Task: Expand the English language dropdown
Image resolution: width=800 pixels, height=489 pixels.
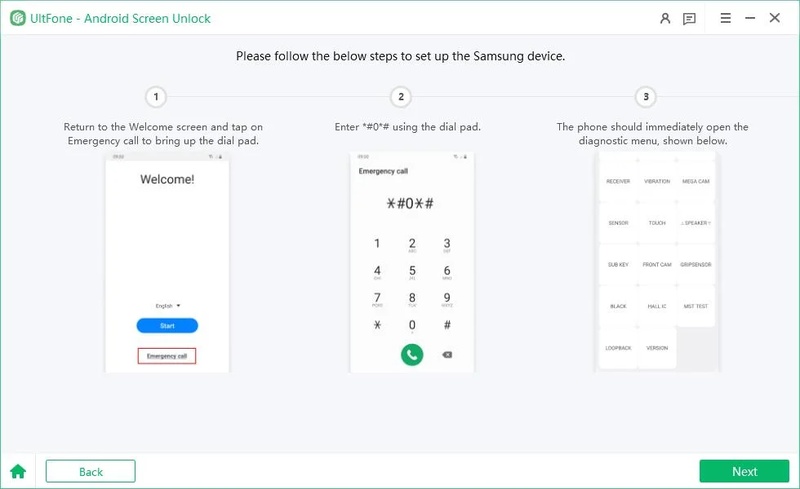Action: pos(168,306)
